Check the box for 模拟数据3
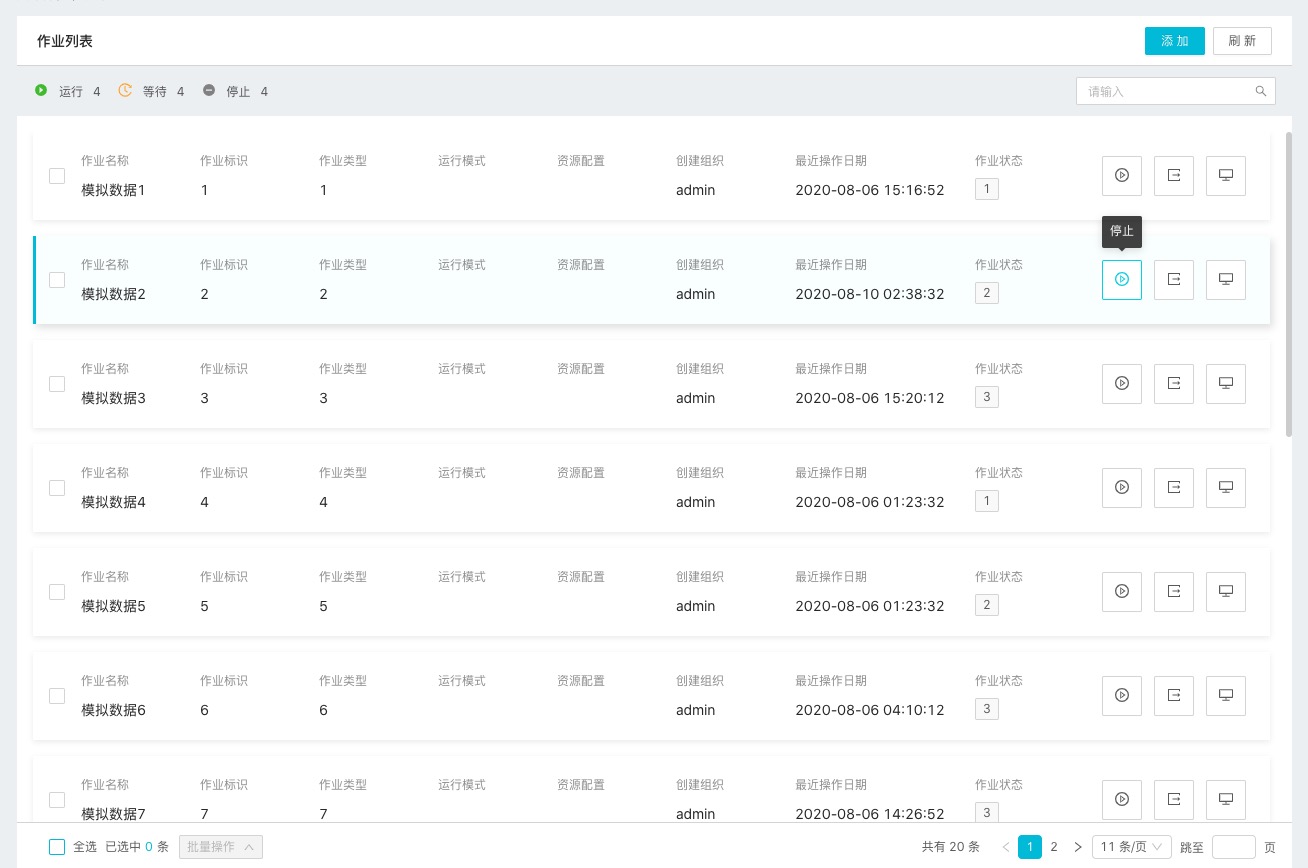1308x868 pixels. [57, 384]
